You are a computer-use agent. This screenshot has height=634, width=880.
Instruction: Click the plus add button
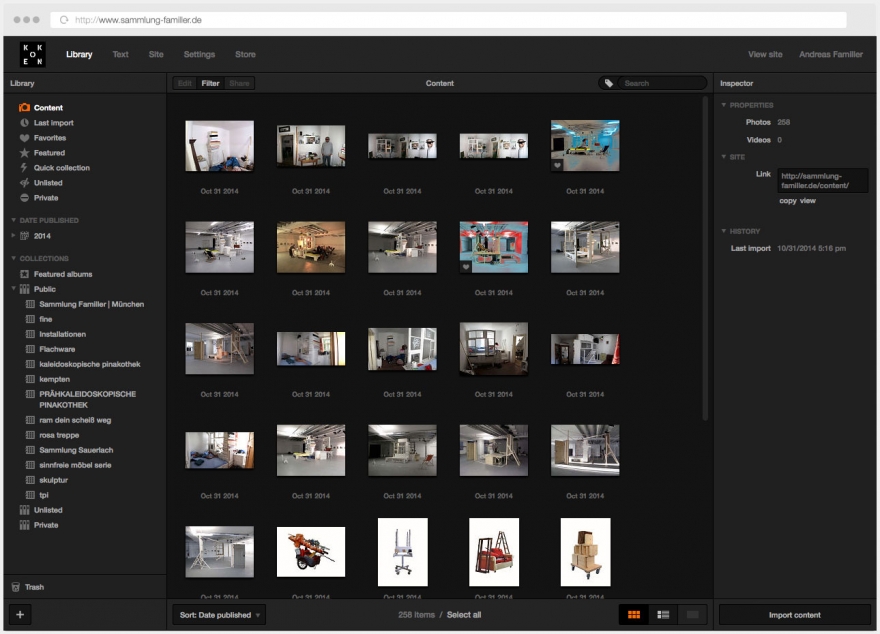click(x=20, y=614)
